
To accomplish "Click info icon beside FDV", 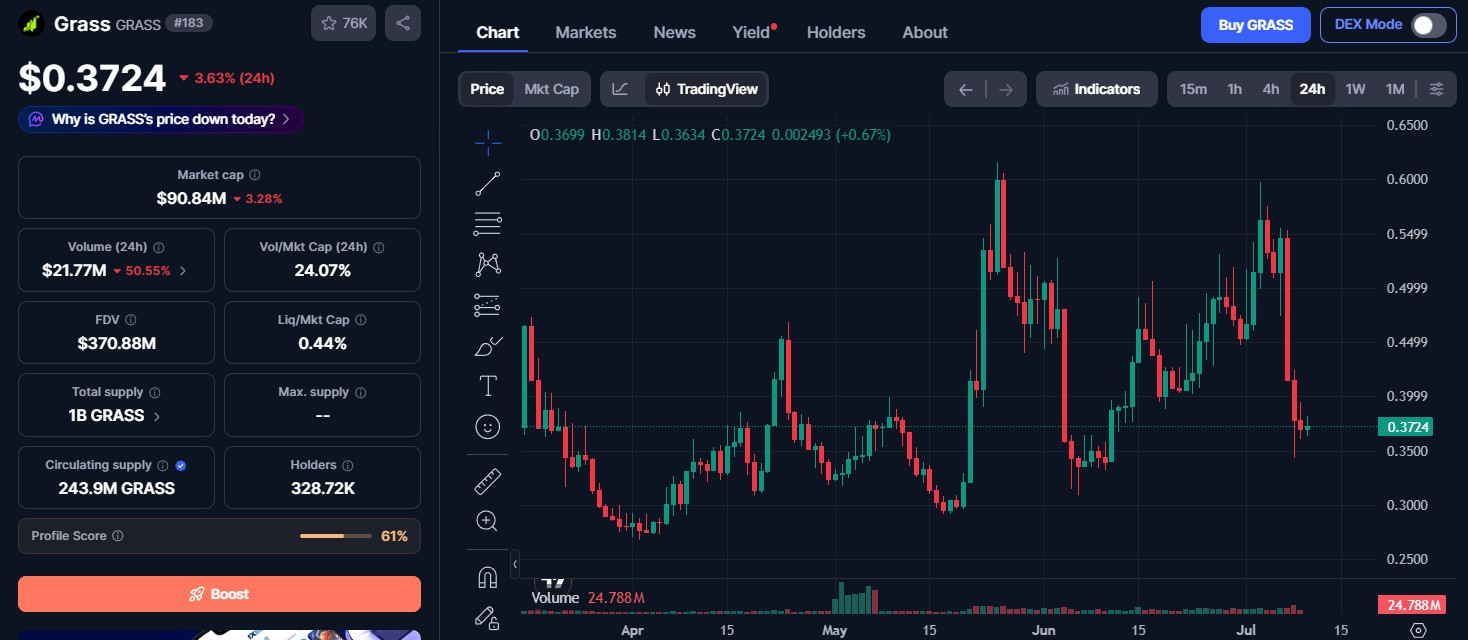I will tap(131, 320).
